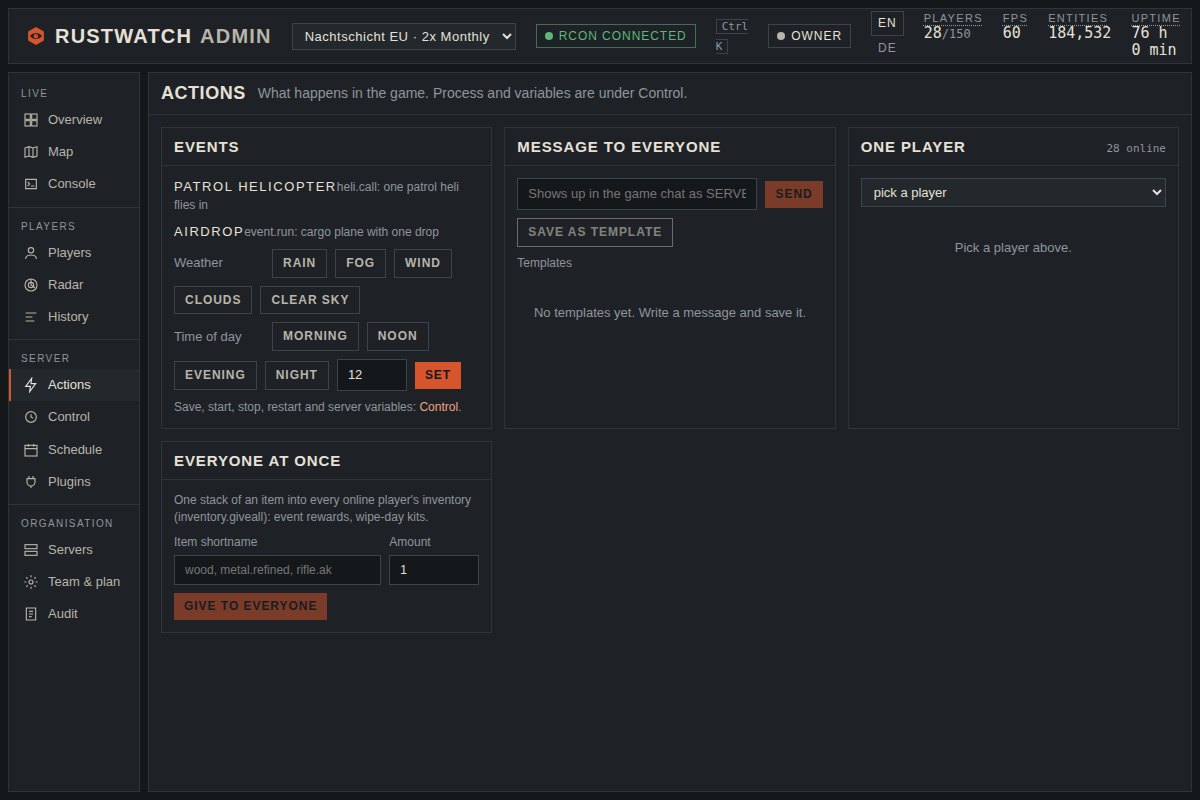Click the Map sidebar icon
The width and height of the screenshot is (1200, 800).
(31, 152)
